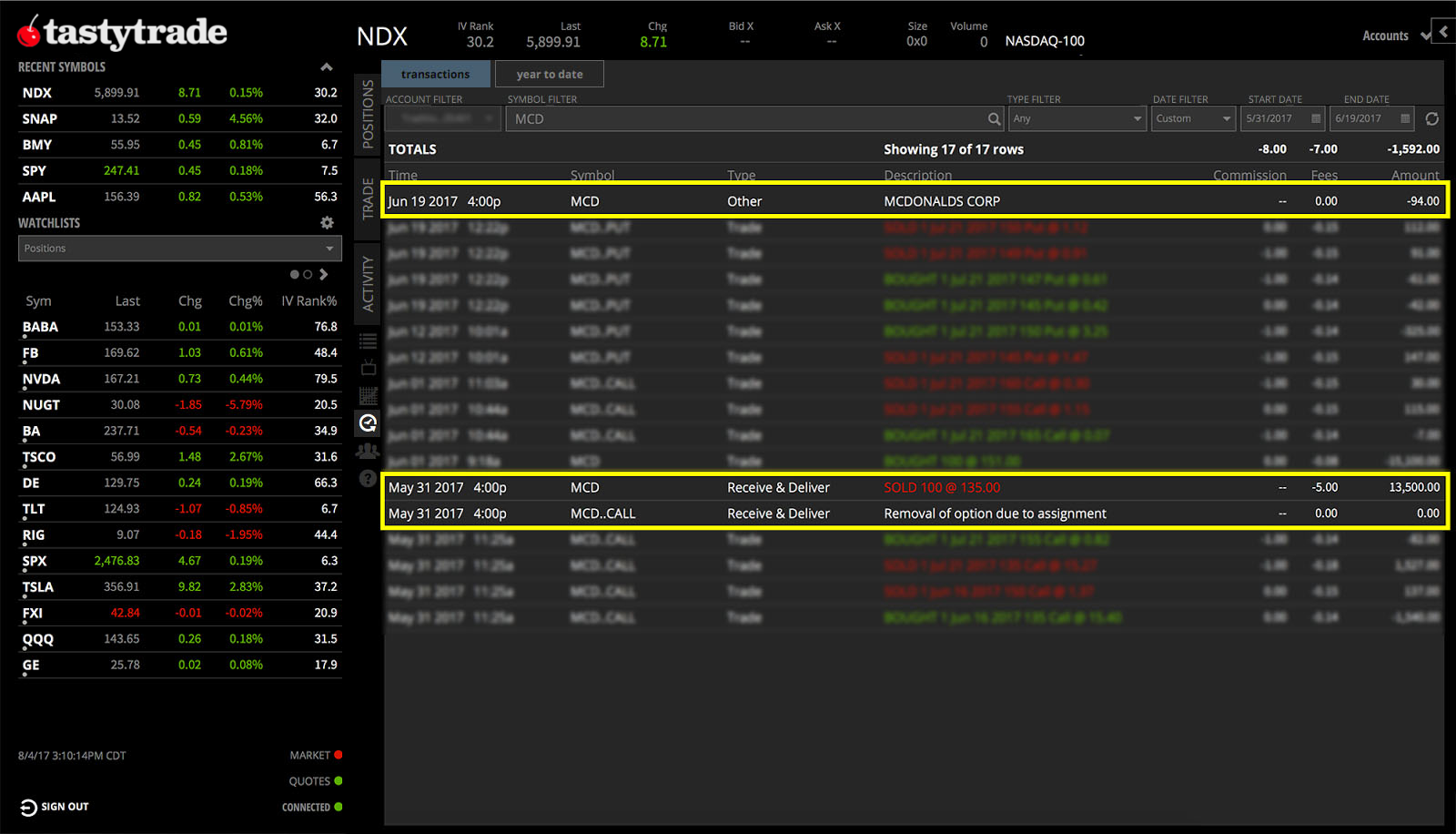Click the SIGN OUT link
This screenshot has height=834, width=1456.
pyautogui.click(x=65, y=807)
